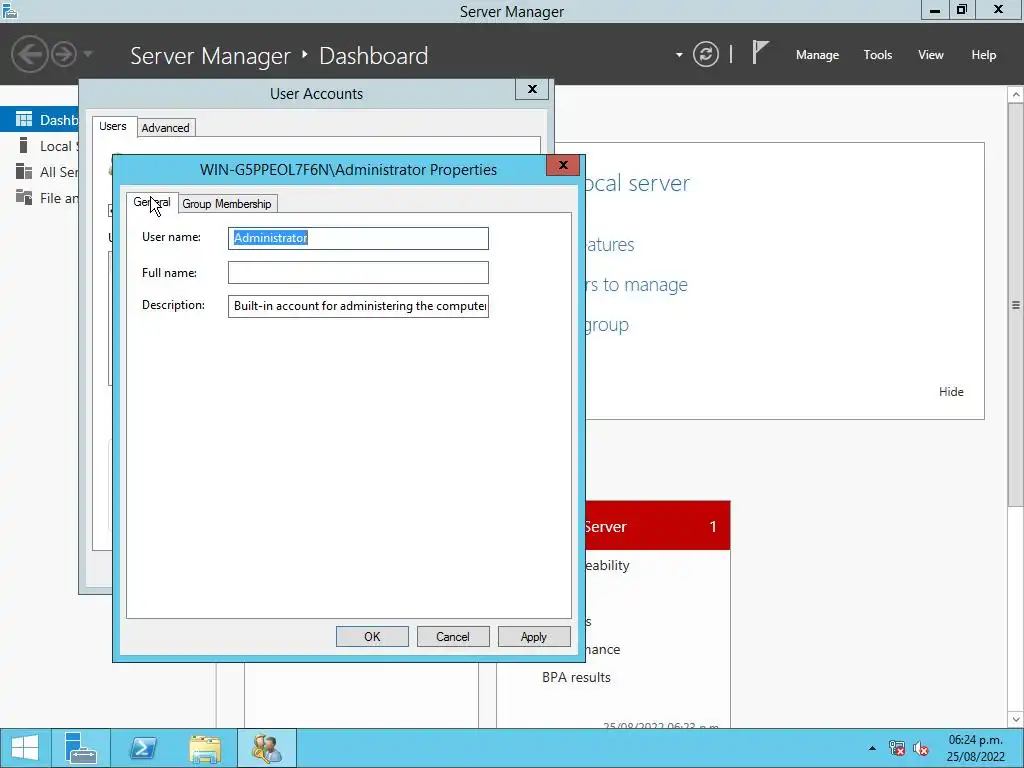Click the add servers to manage link
This screenshot has width=1024, height=768.
tap(637, 285)
